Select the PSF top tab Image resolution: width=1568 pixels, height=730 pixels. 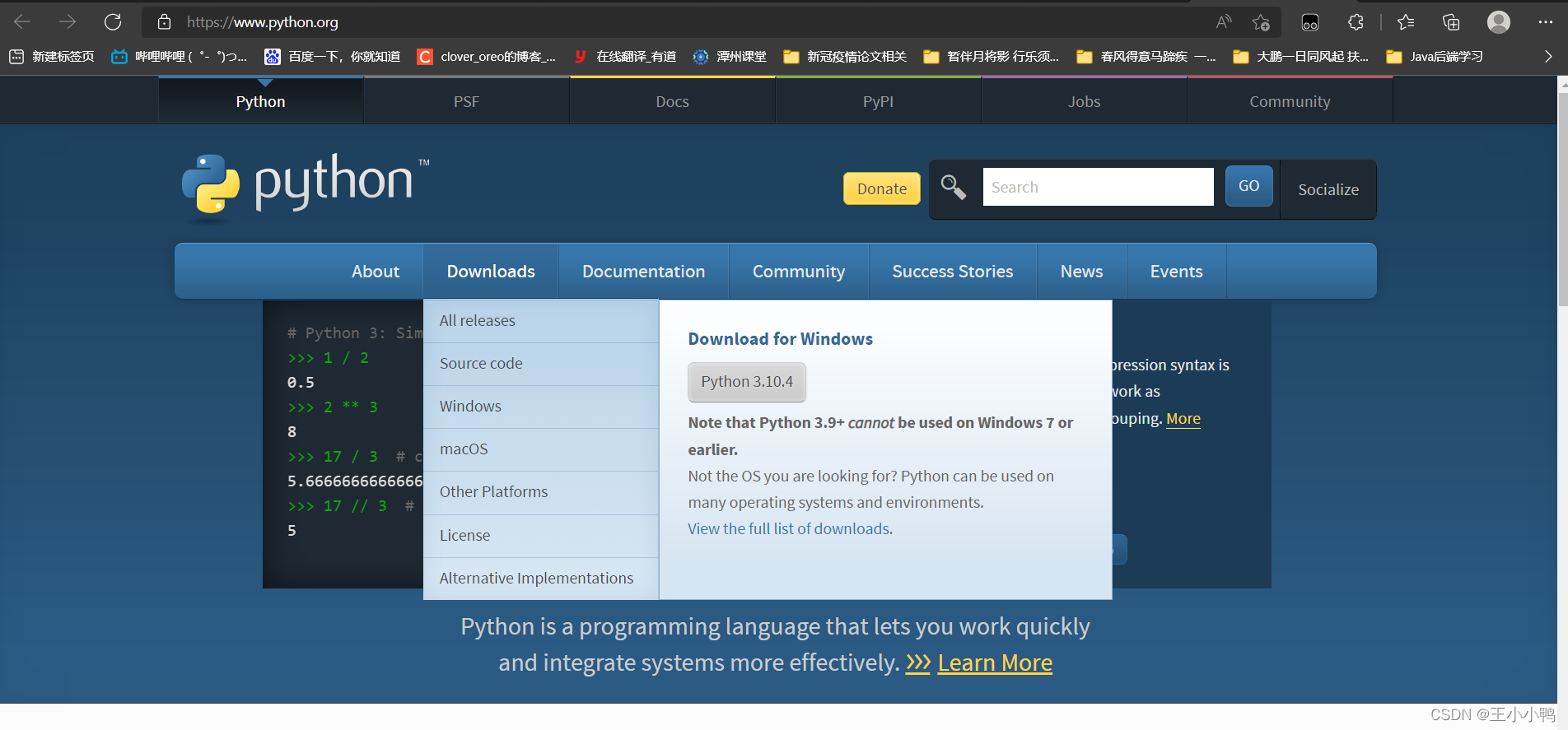[x=466, y=101]
